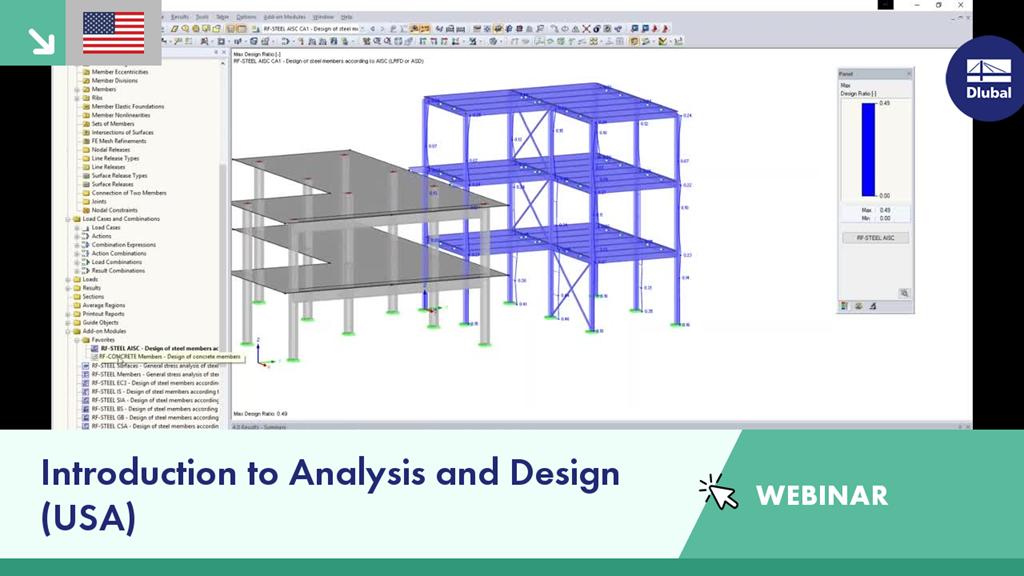Open RF-STEEL IS module entry
The width and height of the screenshot is (1024, 576).
click(155, 392)
